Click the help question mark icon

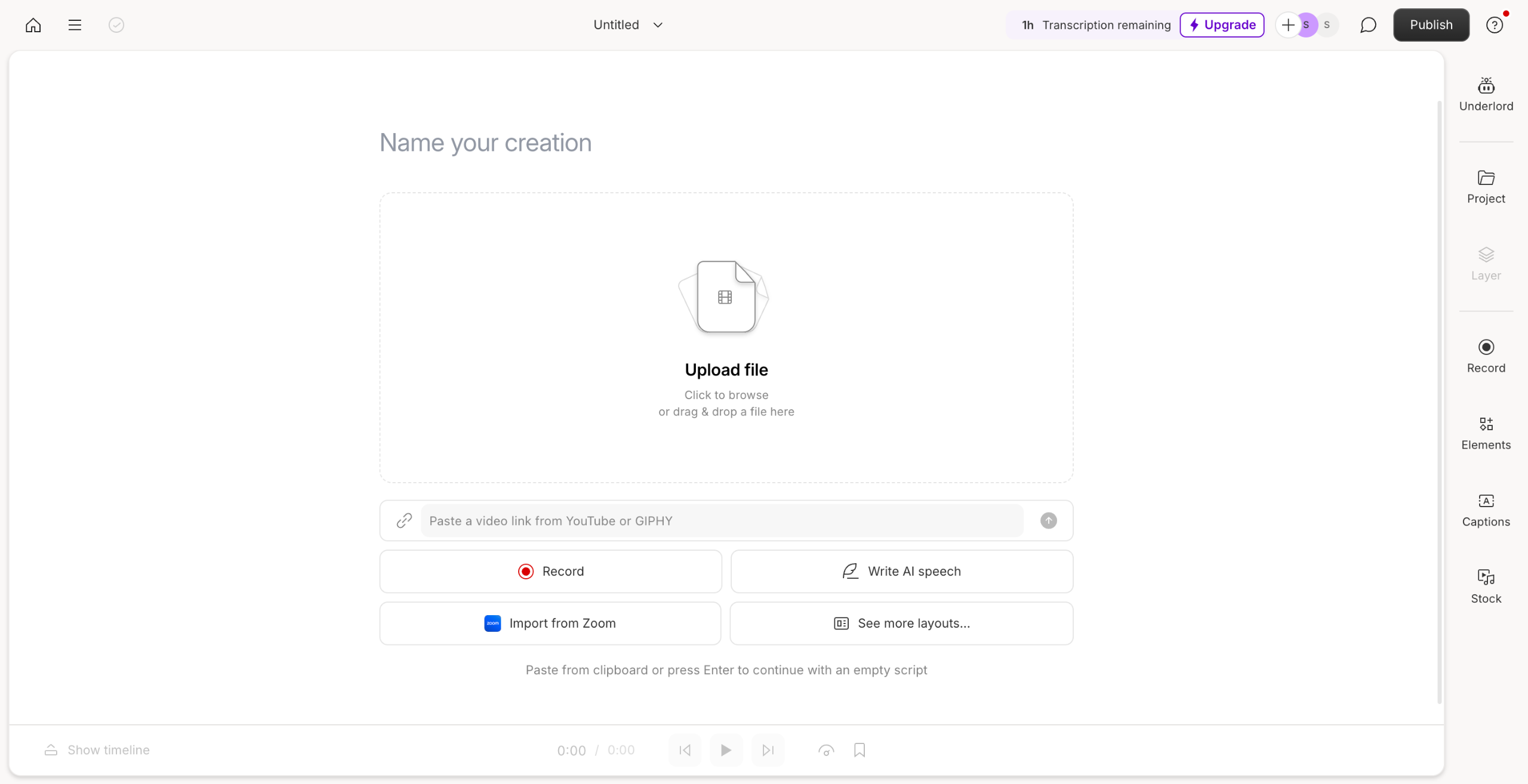[1494, 25]
